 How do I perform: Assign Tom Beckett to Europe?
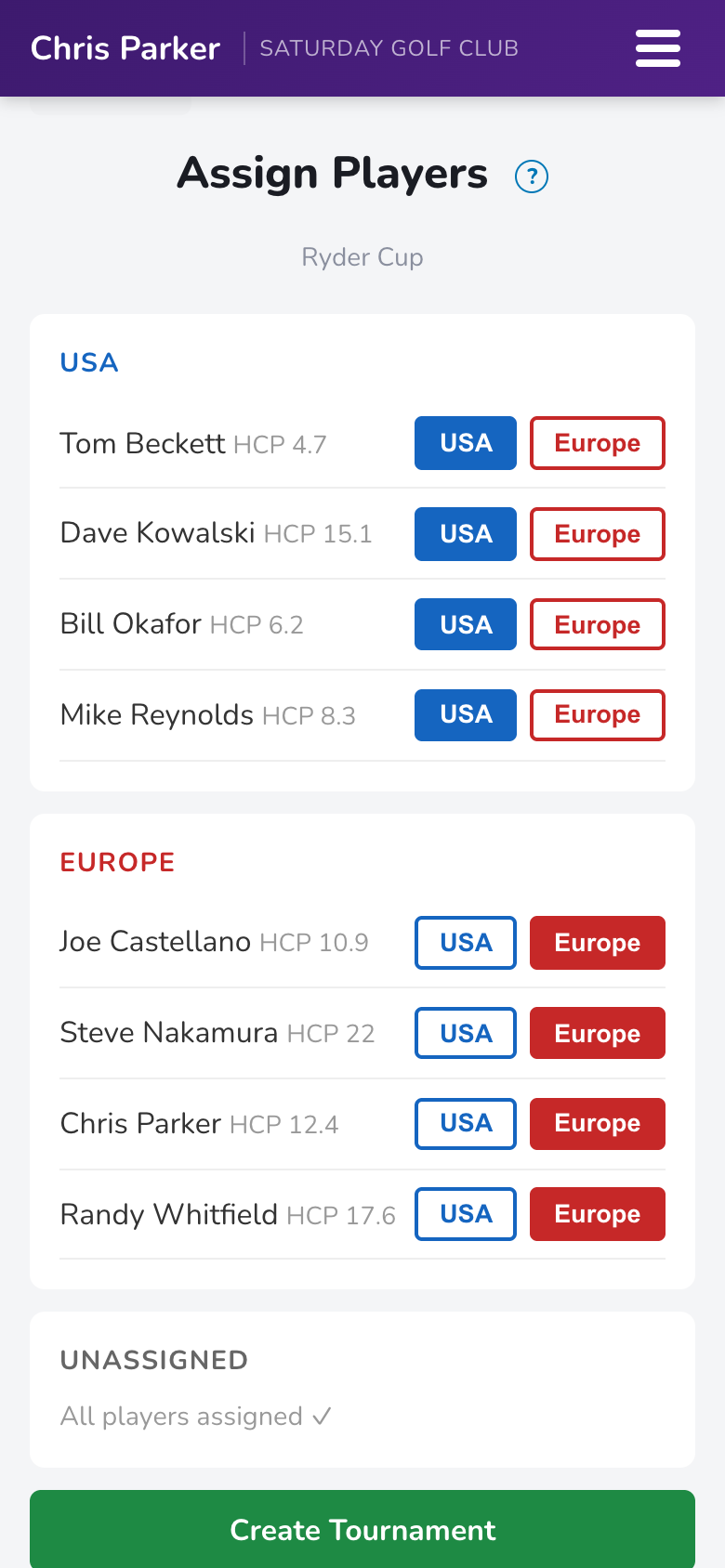[598, 443]
